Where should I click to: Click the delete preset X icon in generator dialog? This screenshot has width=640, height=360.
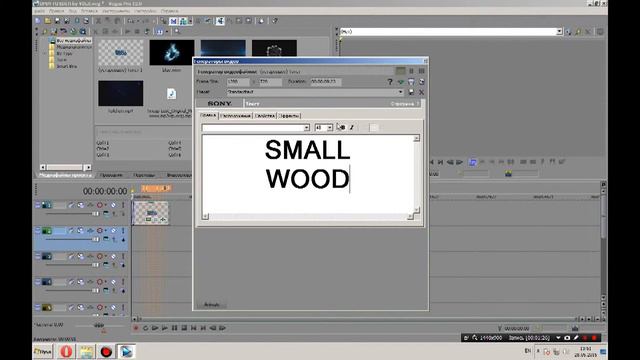click(421, 92)
